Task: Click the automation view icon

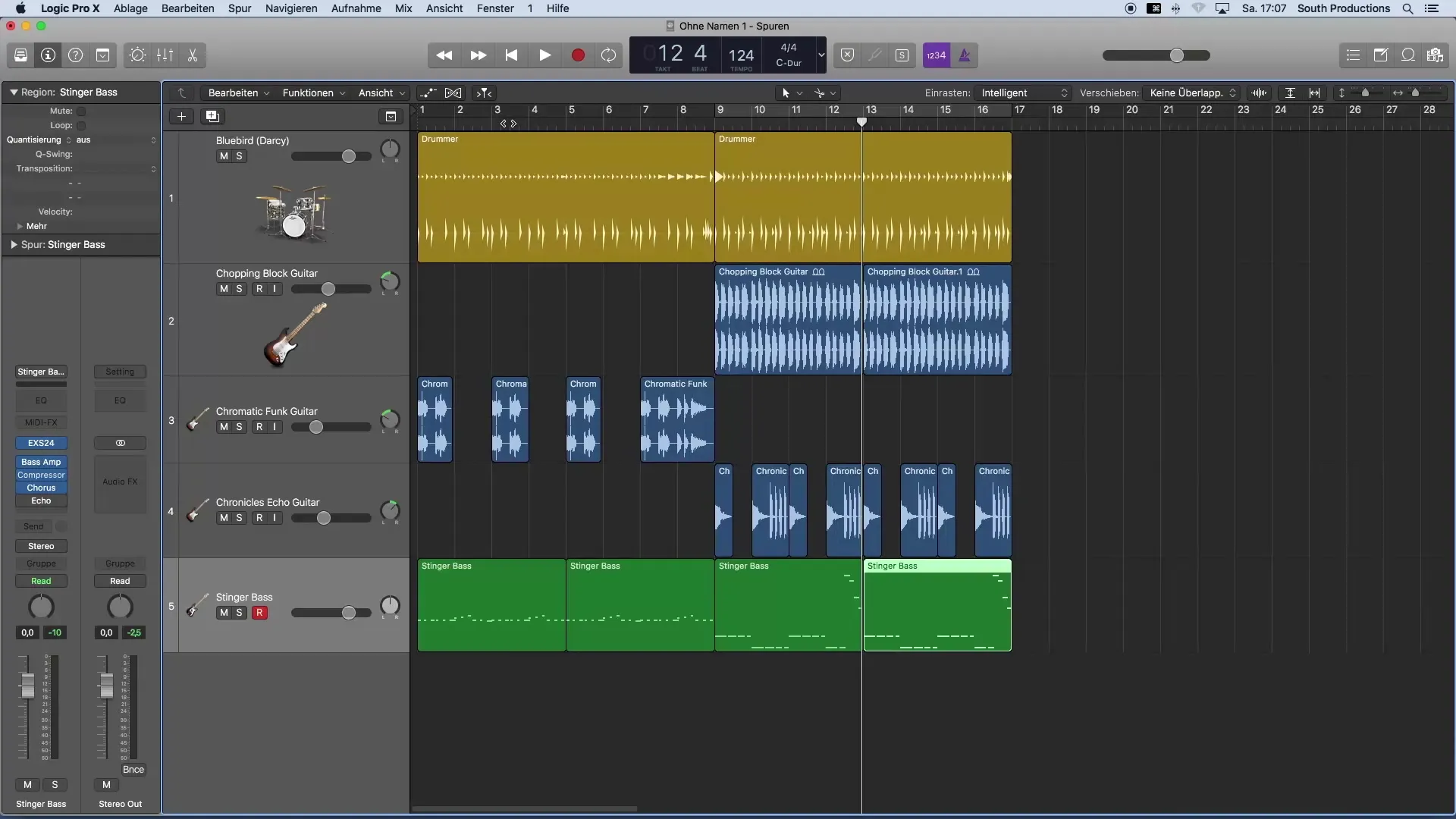Action: coord(428,93)
